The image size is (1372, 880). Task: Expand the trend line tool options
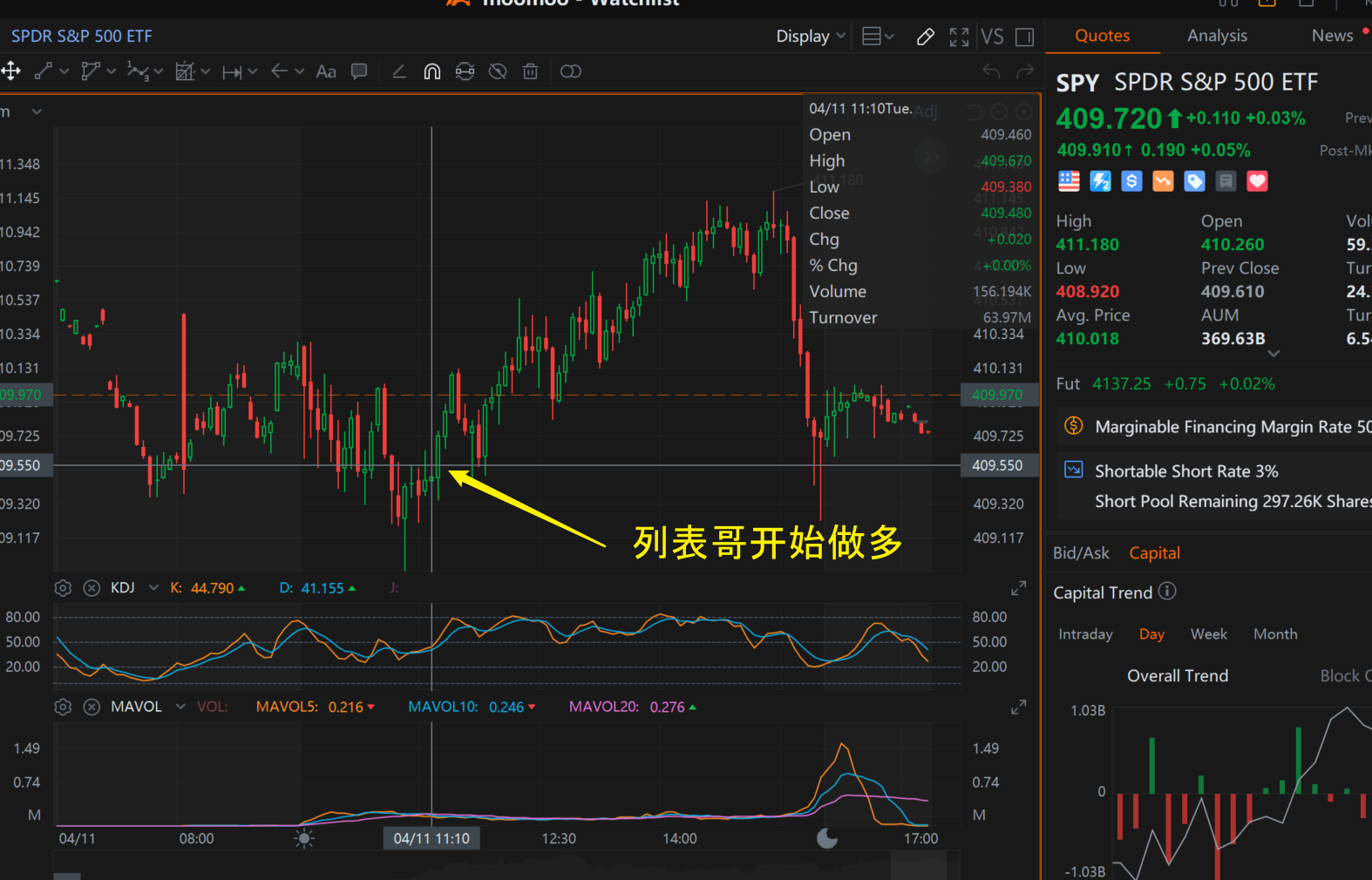[x=65, y=71]
